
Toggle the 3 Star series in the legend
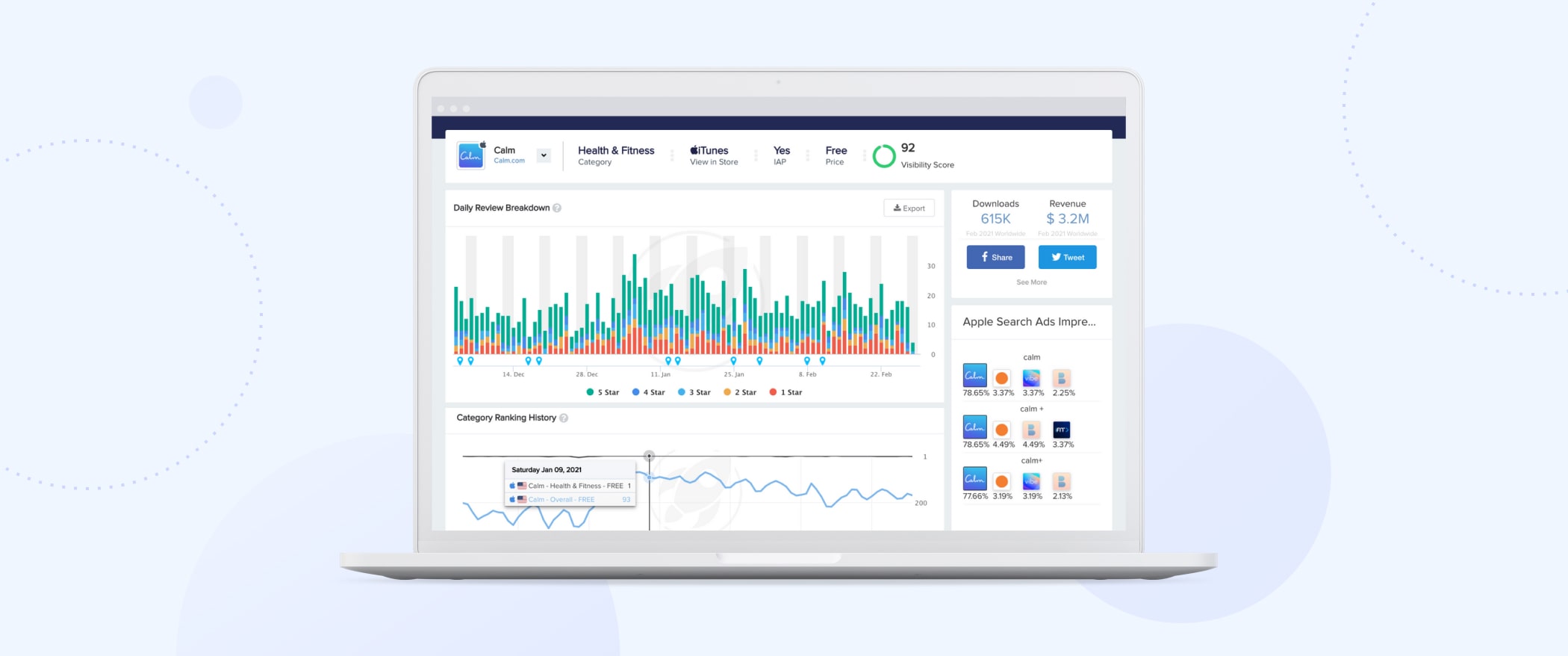[x=694, y=392]
